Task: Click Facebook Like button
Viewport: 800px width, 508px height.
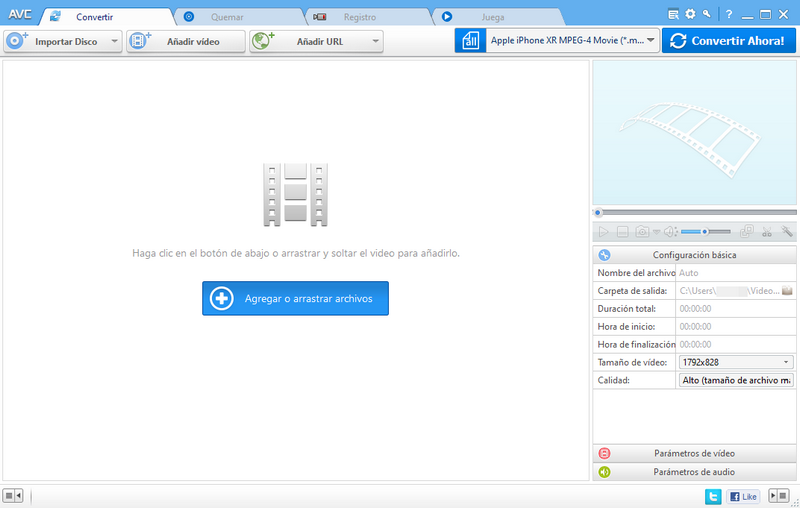Action: pyautogui.click(x=743, y=496)
